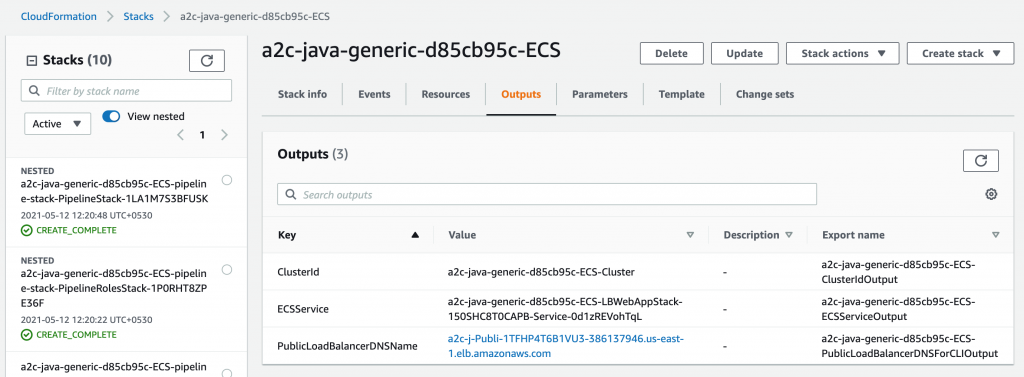The height and width of the screenshot is (377, 1024).
Task: Select the PipelineStack-1LA1M7S3BFUSK stack radio button
Action: 227,180
